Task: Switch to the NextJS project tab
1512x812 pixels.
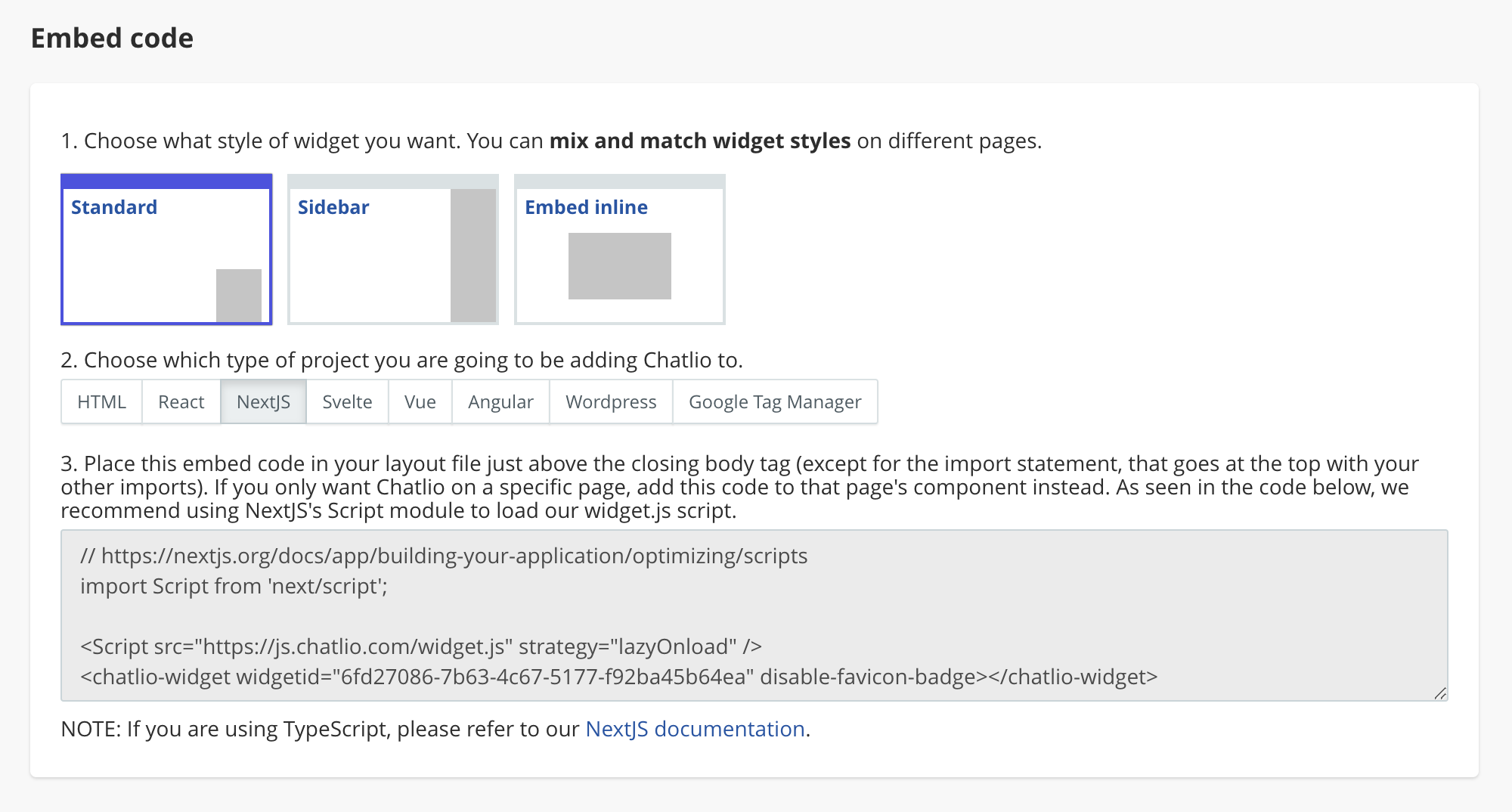Action: click(263, 401)
